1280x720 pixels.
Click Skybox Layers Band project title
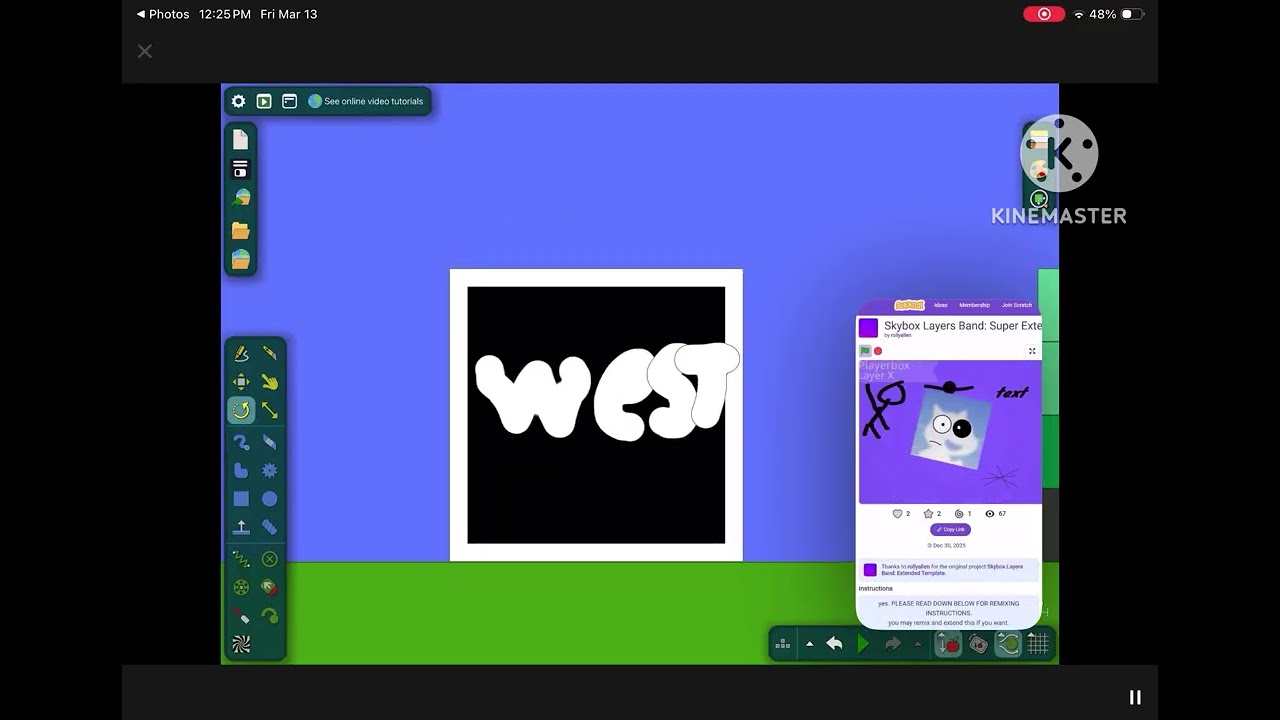[x=963, y=326]
